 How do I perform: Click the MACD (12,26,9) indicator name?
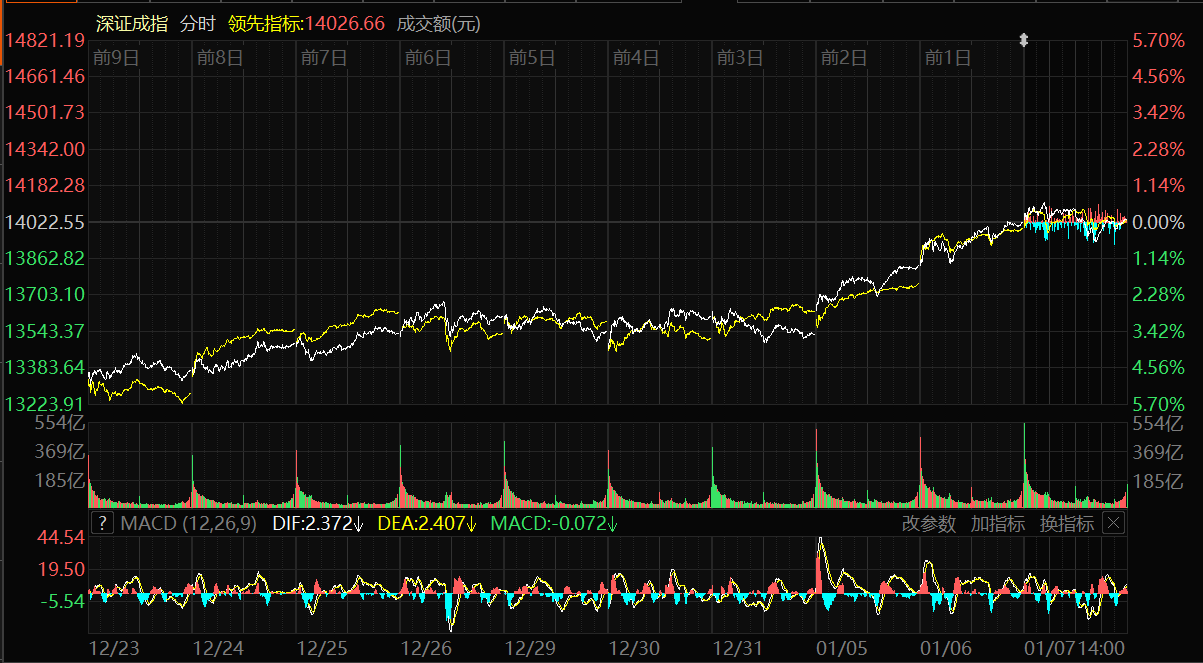(188, 523)
